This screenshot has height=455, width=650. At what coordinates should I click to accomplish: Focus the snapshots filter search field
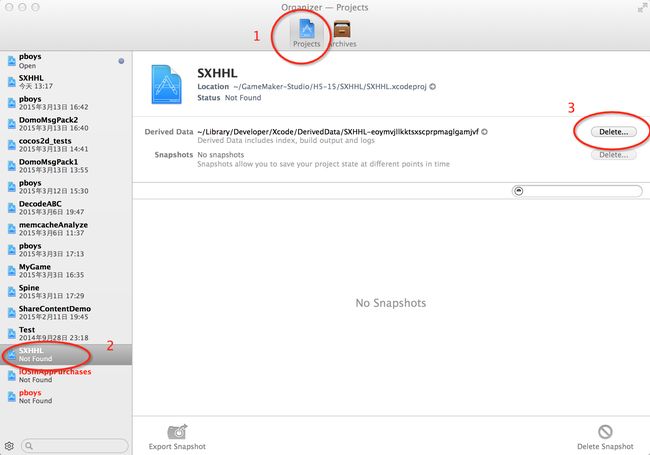(x=577, y=191)
